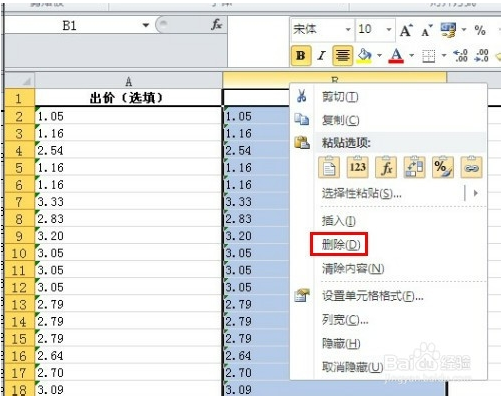
Task: Toggle Bold formatting in mini toolbar
Action: [301, 55]
